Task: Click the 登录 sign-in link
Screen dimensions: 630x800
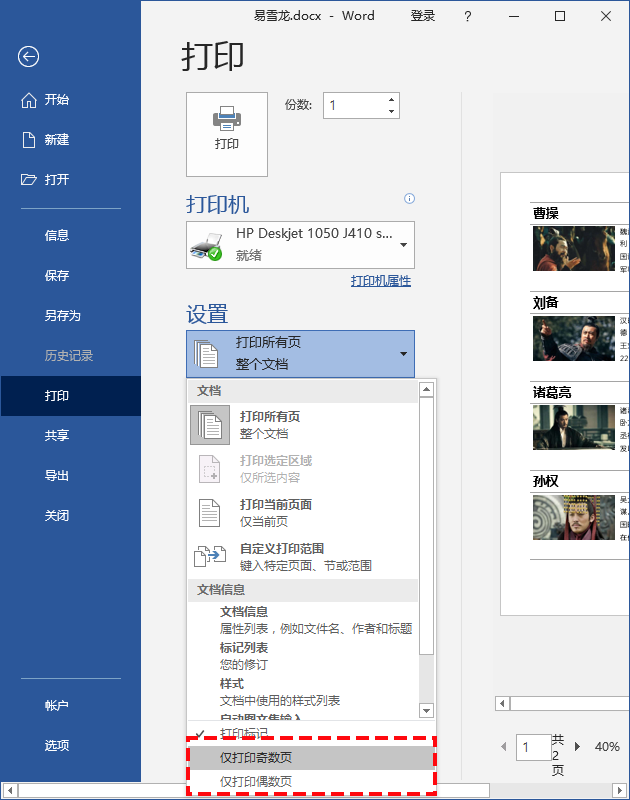Action: click(423, 16)
